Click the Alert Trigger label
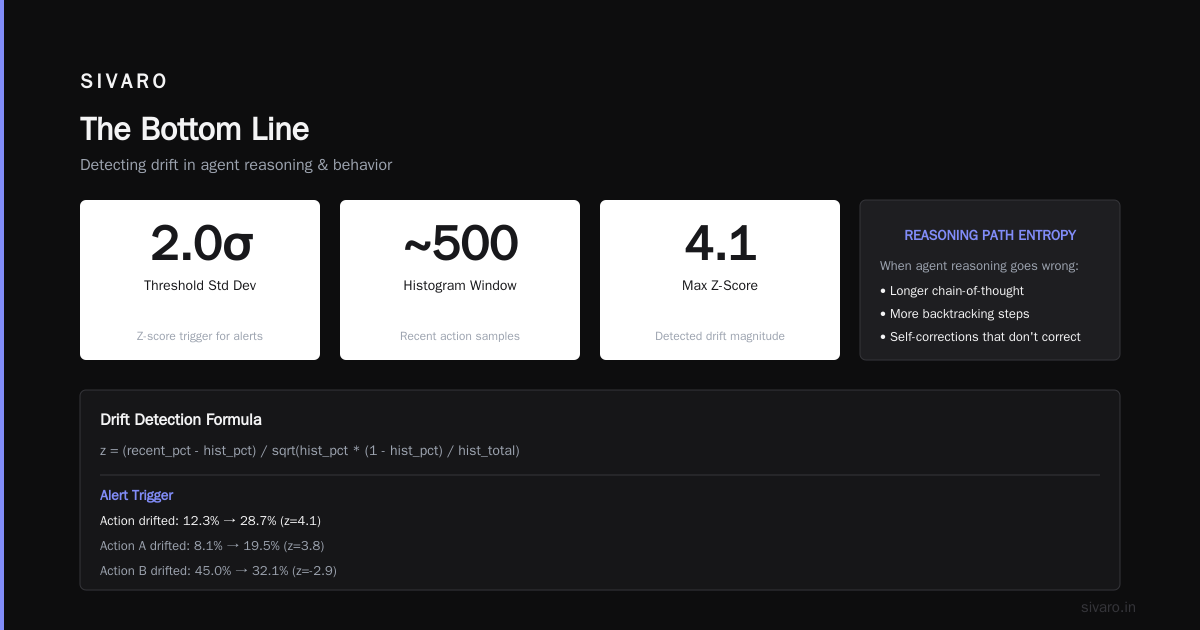This screenshot has width=1200, height=630. (137, 495)
